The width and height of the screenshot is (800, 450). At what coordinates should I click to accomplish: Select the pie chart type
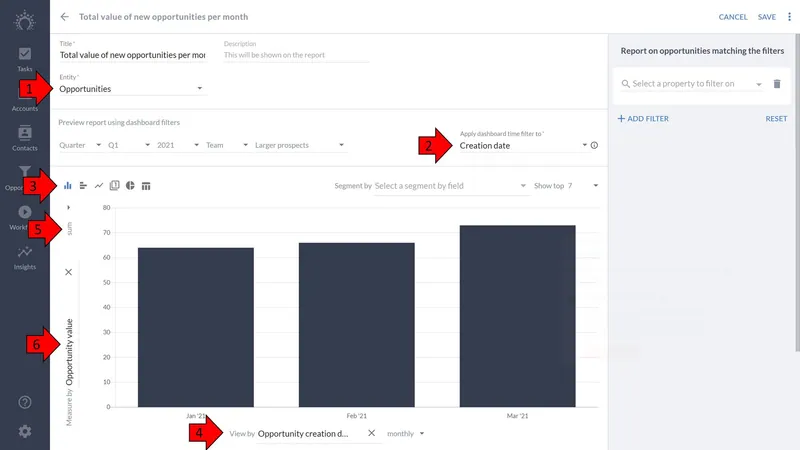click(130, 186)
